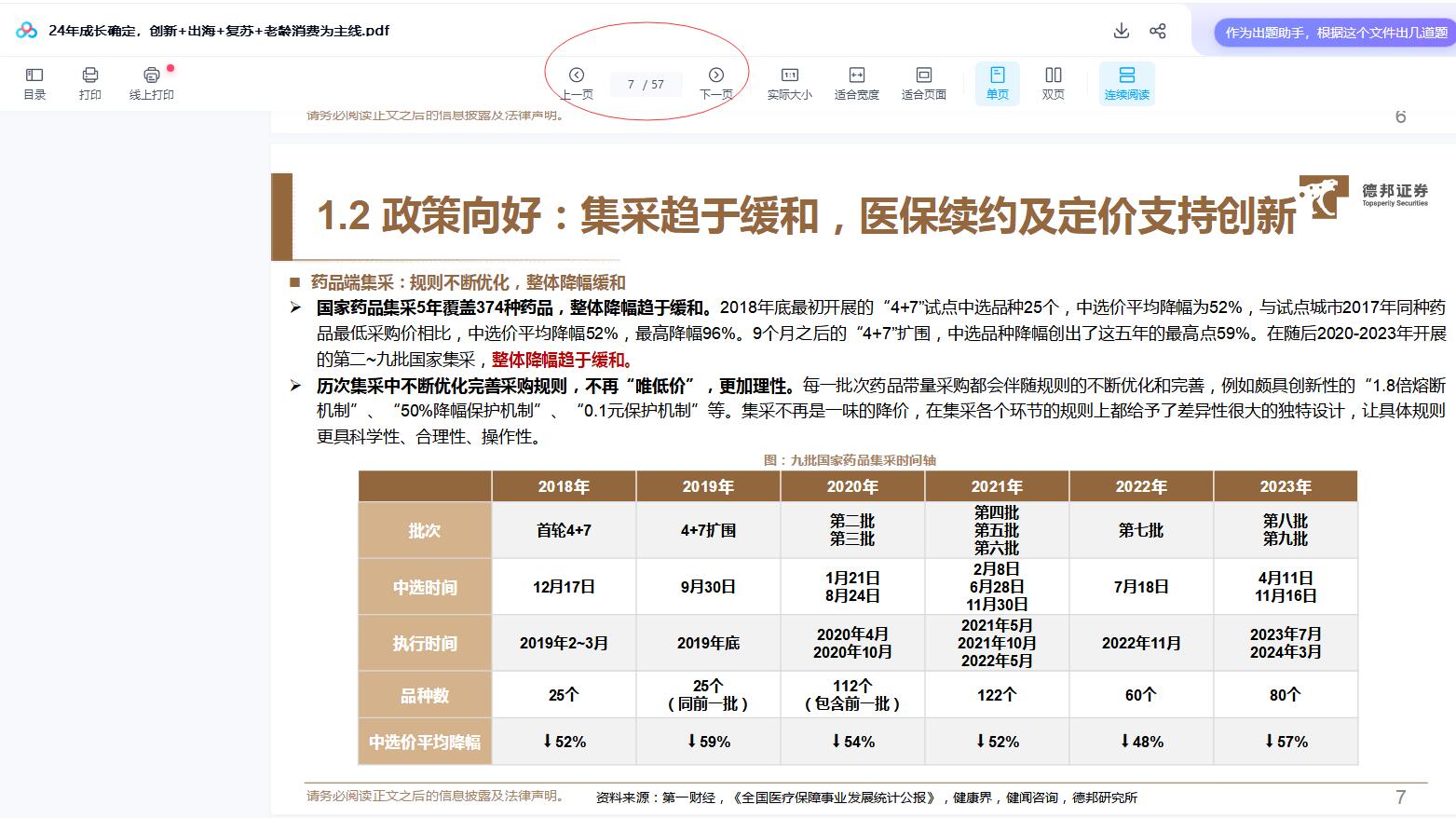Toggle 双页 double page mode
The height and width of the screenshot is (818, 1456).
[x=1053, y=82]
